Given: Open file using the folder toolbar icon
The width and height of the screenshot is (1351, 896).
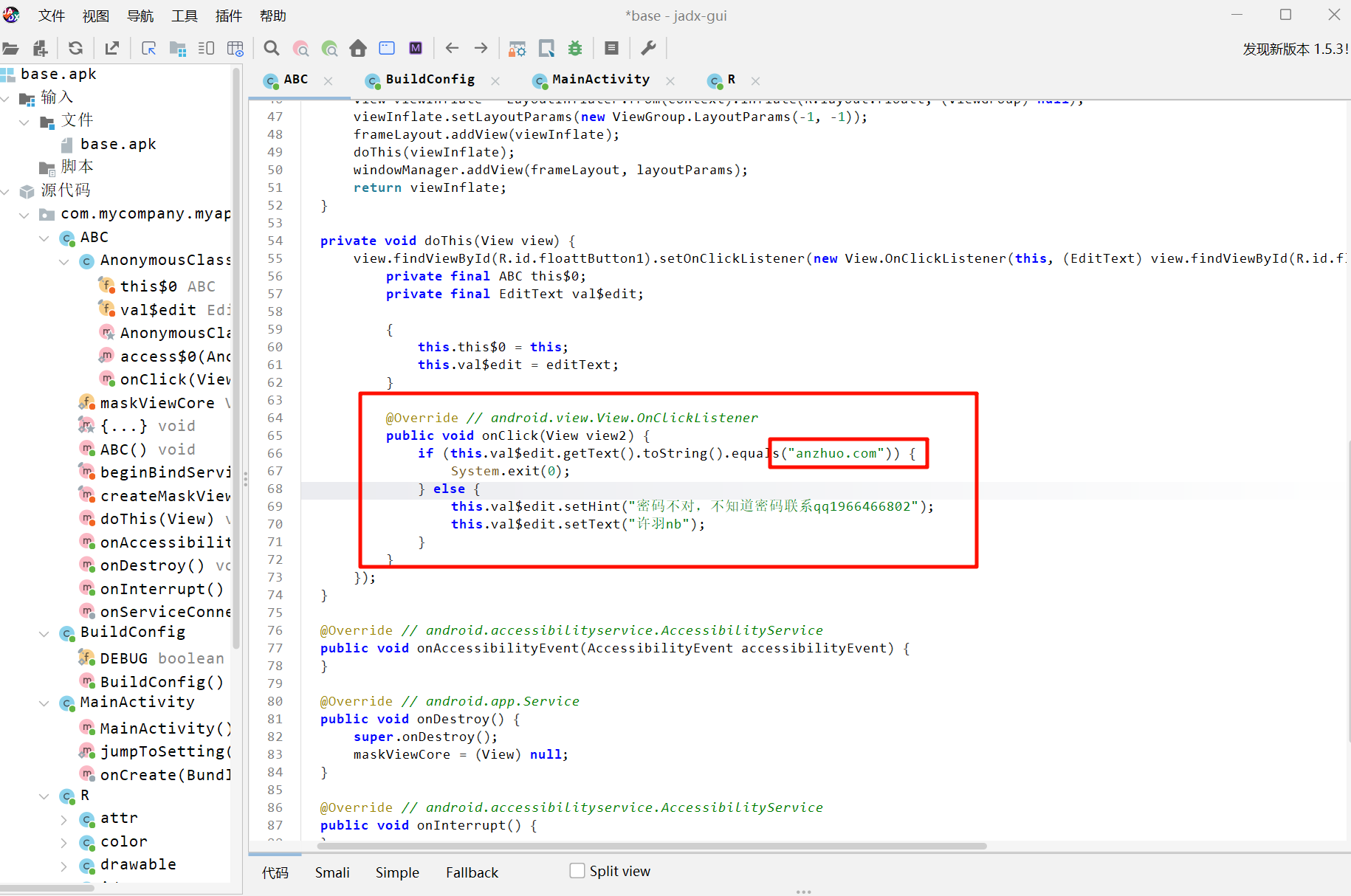Looking at the screenshot, I should pos(11,49).
